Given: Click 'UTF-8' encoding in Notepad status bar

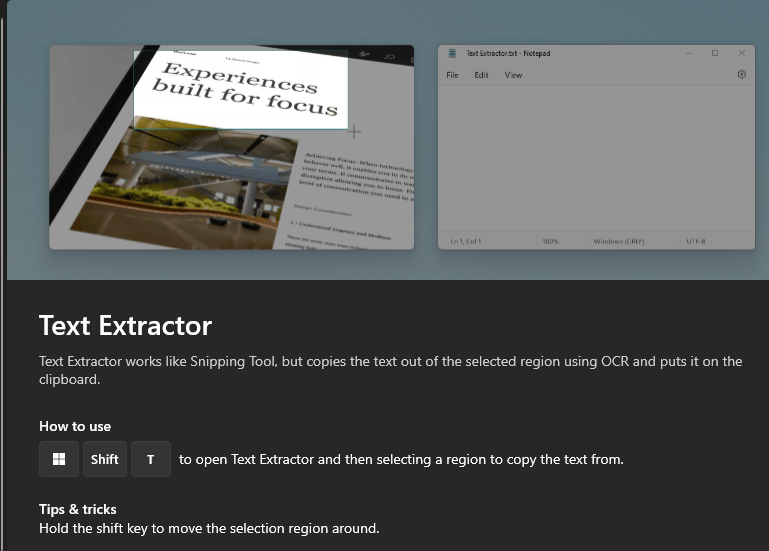Looking at the screenshot, I should tap(695, 241).
